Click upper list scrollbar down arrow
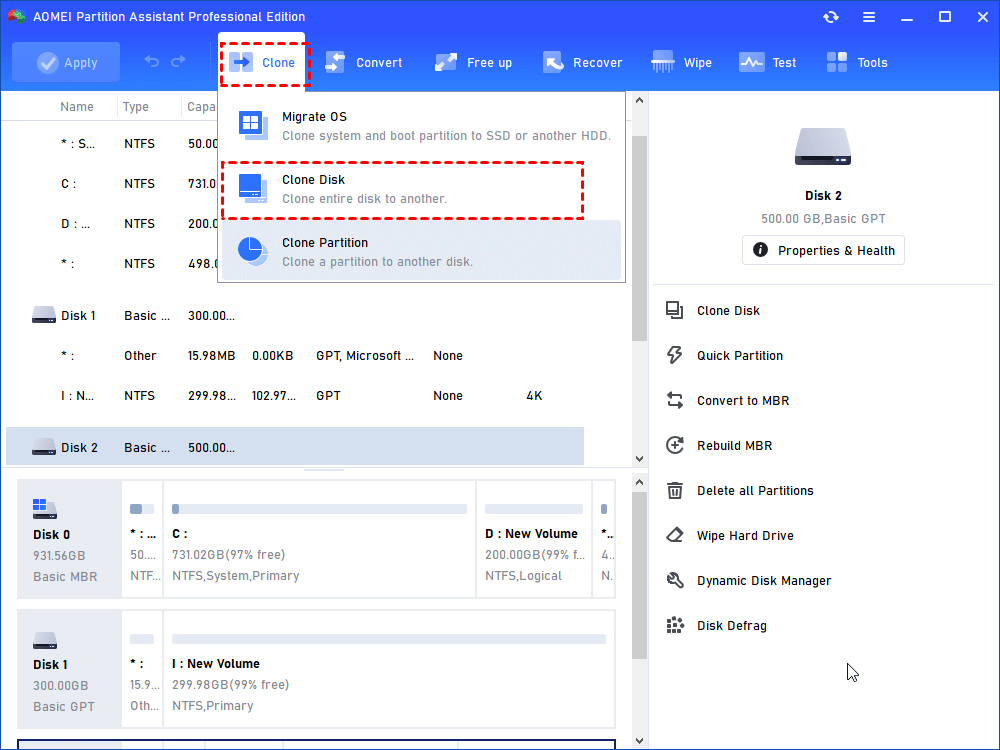 (x=640, y=459)
